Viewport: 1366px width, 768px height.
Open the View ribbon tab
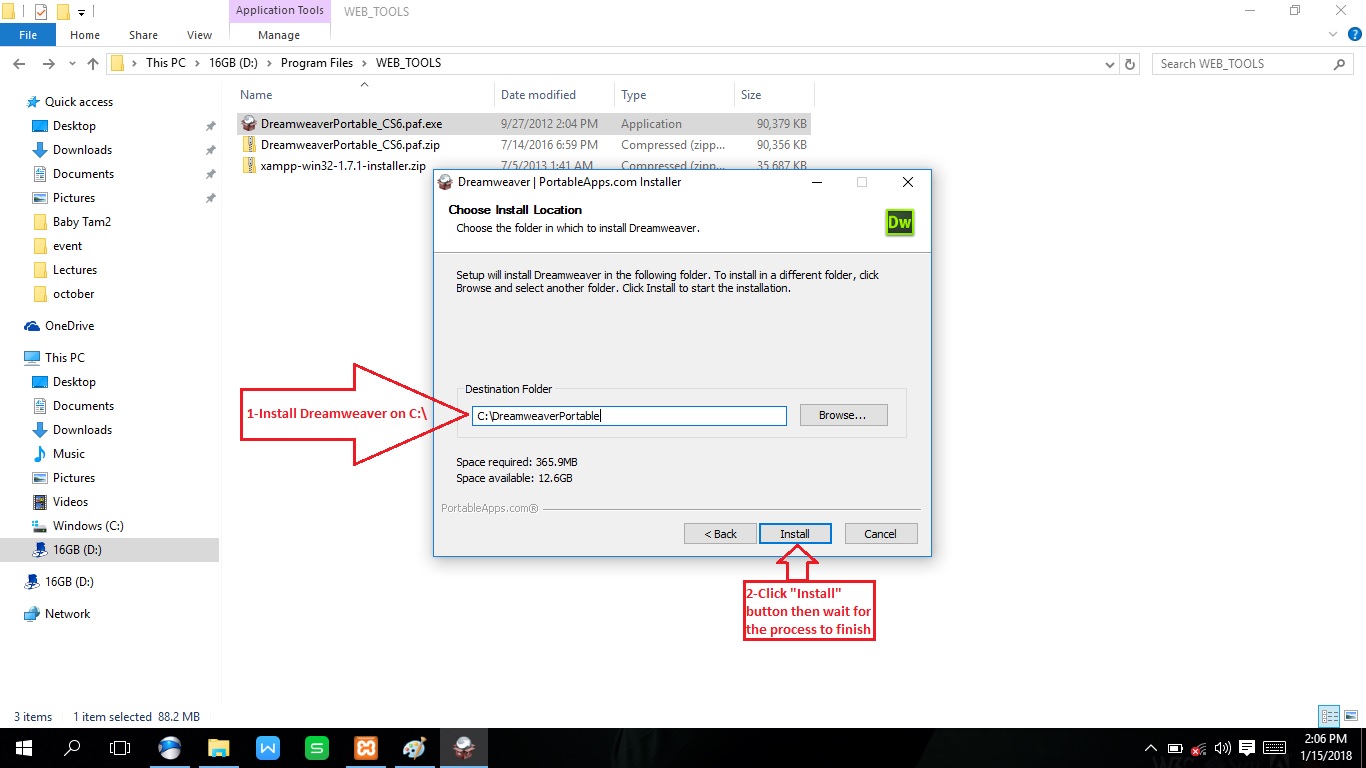click(x=199, y=35)
